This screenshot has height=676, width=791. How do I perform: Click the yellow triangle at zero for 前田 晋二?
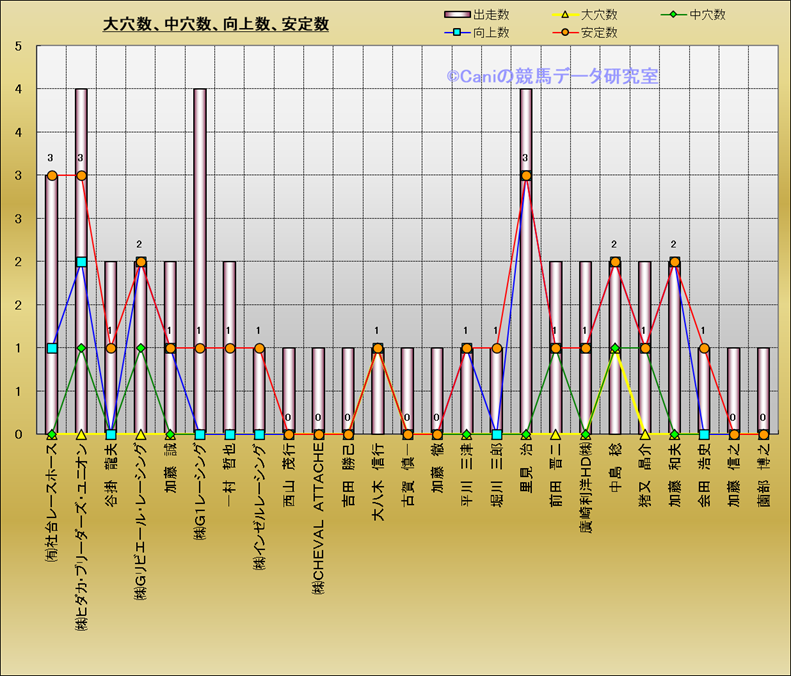555,435
